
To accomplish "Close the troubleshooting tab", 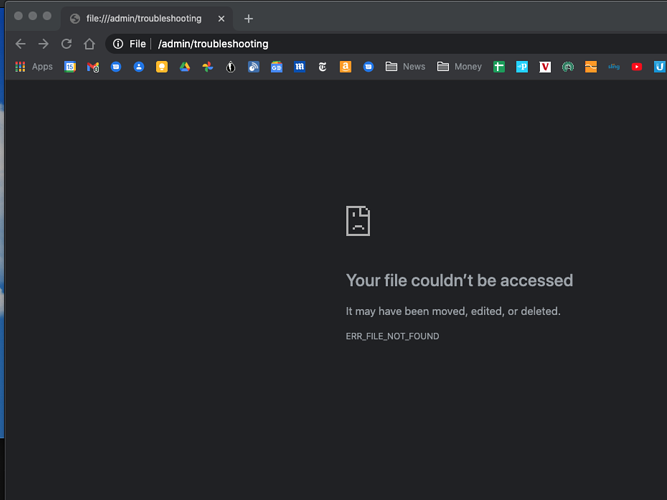I will pos(221,18).
